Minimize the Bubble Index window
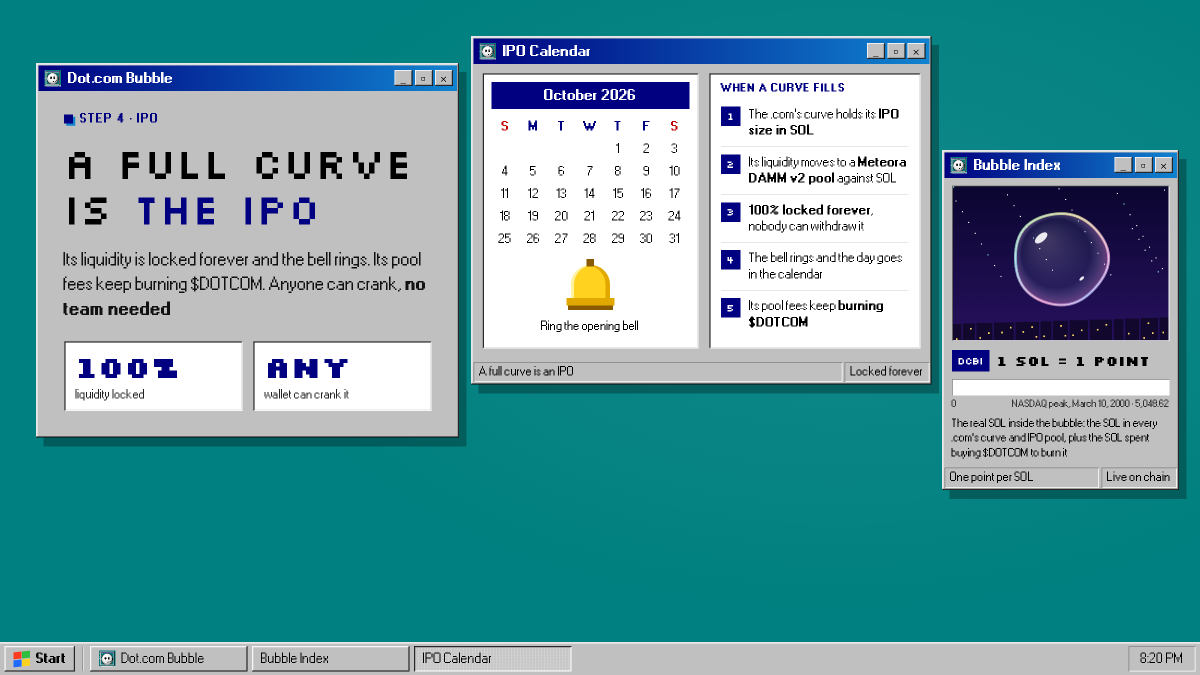Image resolution: width=1200 pixels, height=675 pixels. pyautogui.click(x=1124, y=165)
